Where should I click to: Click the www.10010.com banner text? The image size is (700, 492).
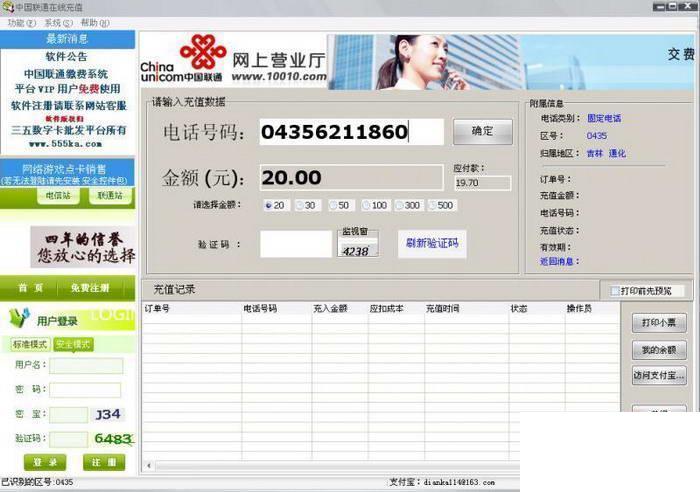coord(279,77)
